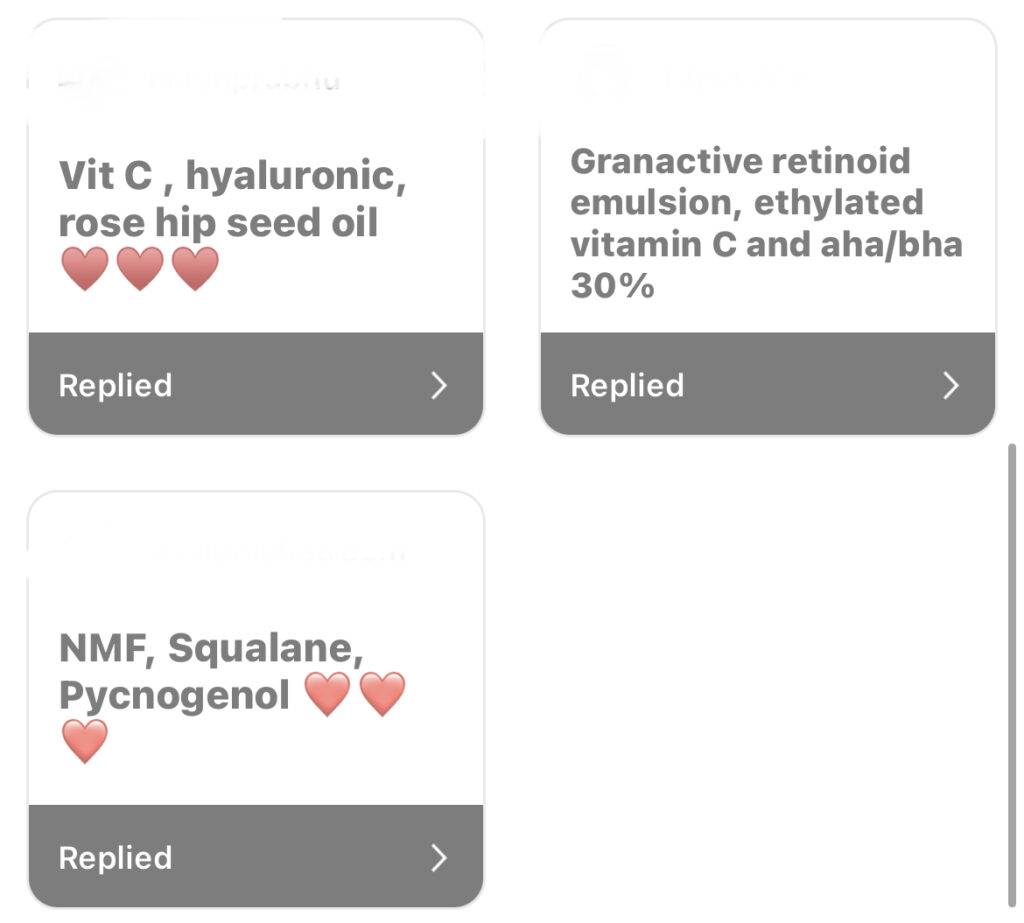Tap Replied label on Granactive retinoid card
The image size is (1024, 923).
point(628,385)
